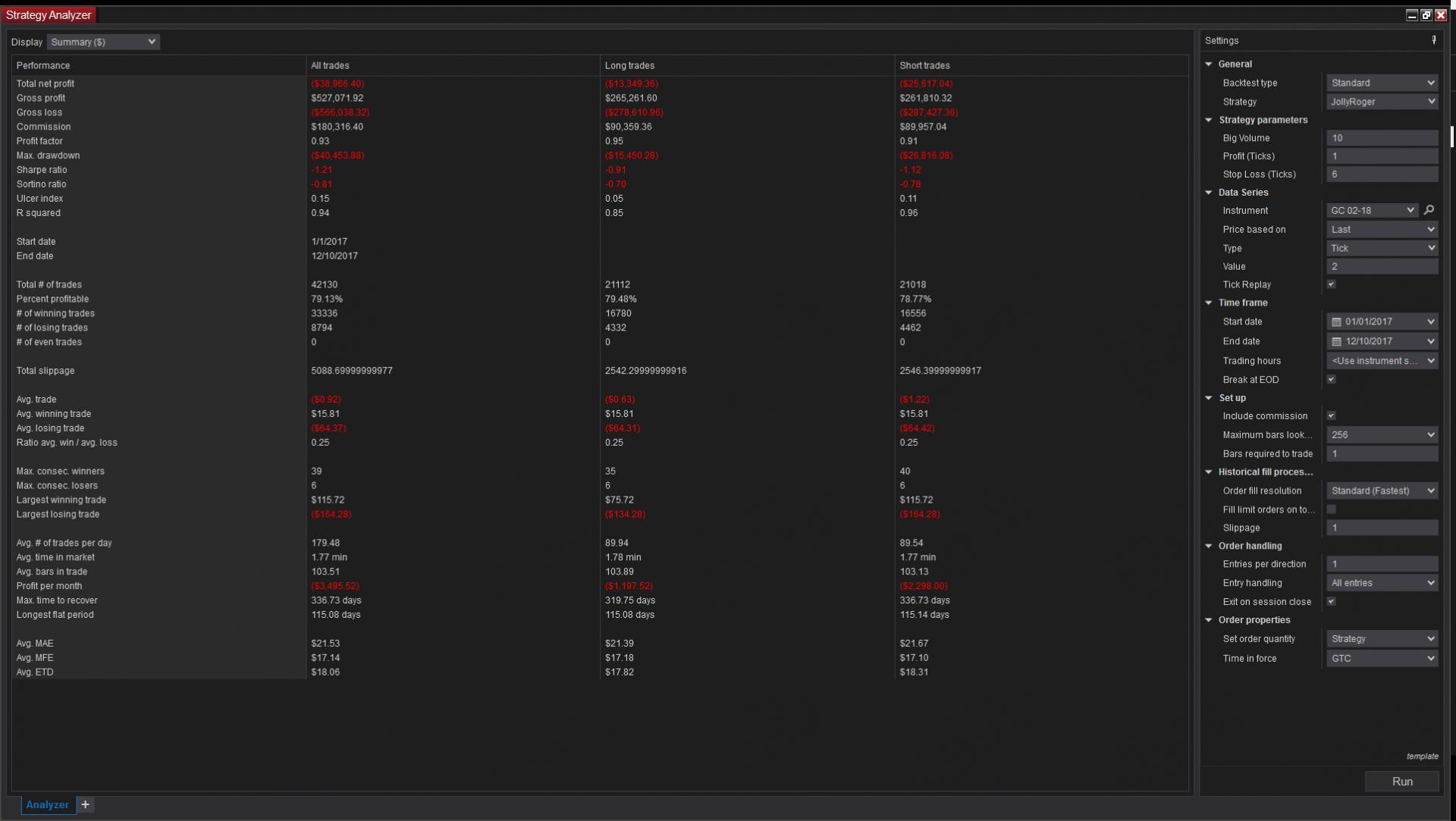Click the instrument search magnifier icon
Image resolution: width=1456 pixels, height=821 pixels.
[1429, 211]
